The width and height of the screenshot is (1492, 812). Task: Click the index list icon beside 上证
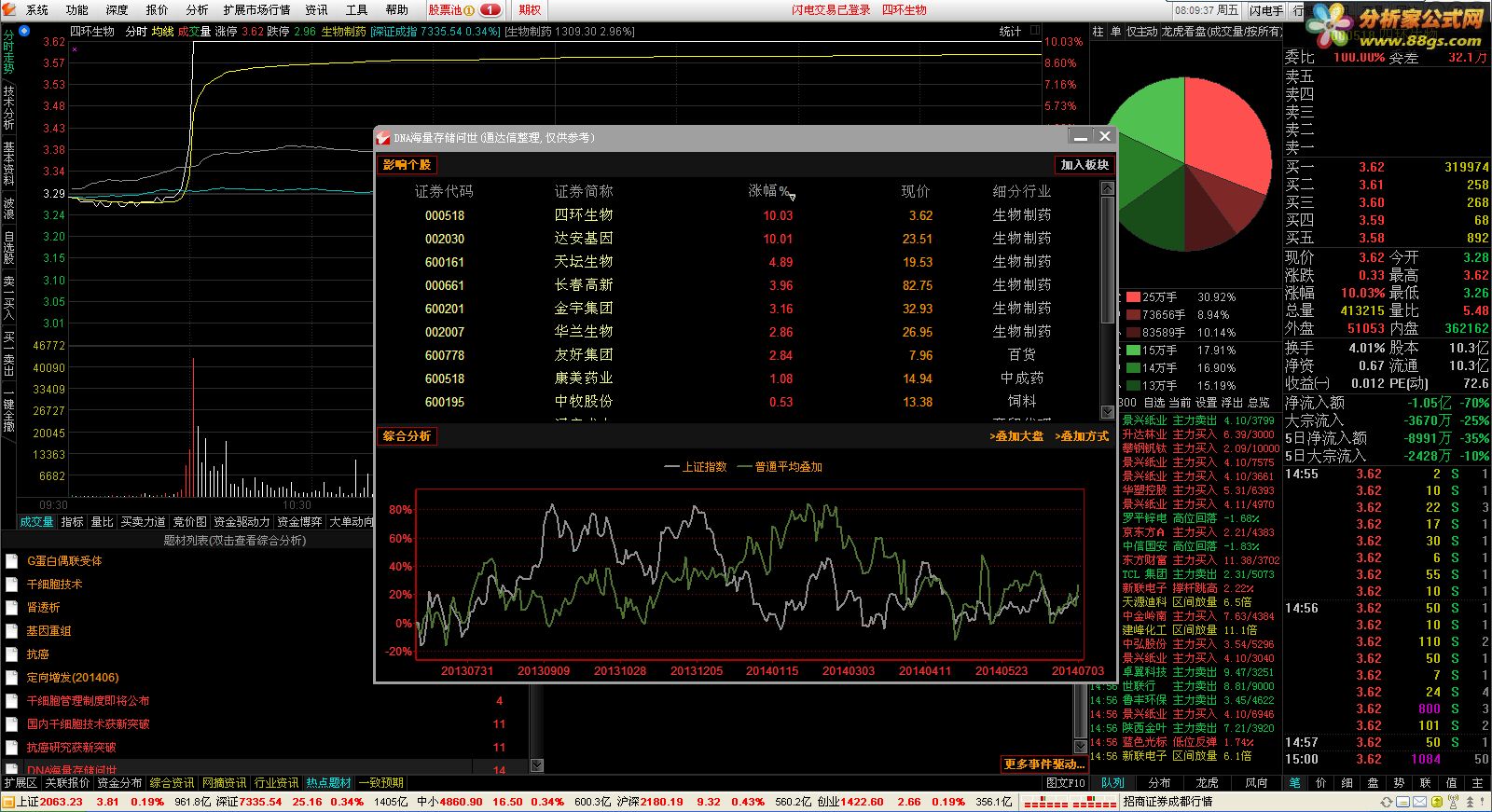[8, 802]
